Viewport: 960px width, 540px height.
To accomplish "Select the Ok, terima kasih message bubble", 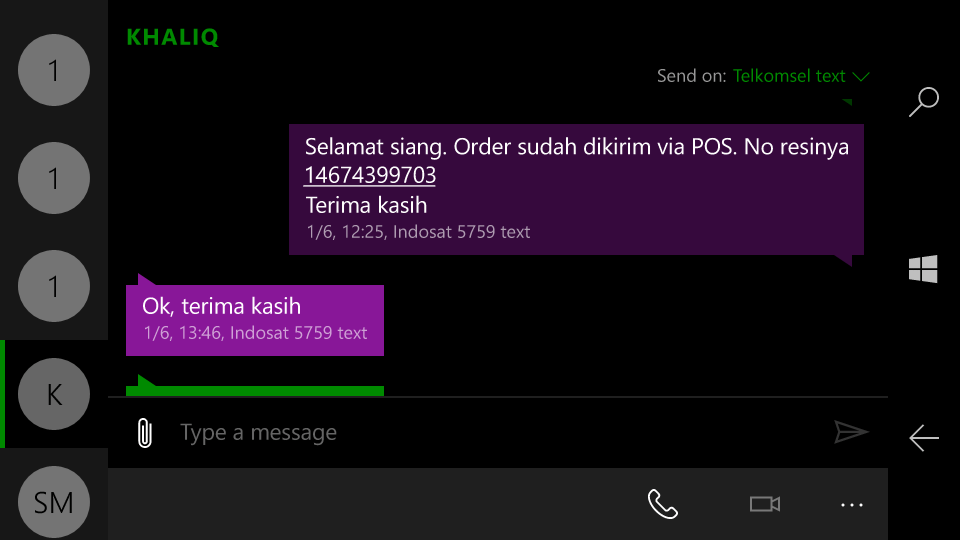I will pos(255,320).
